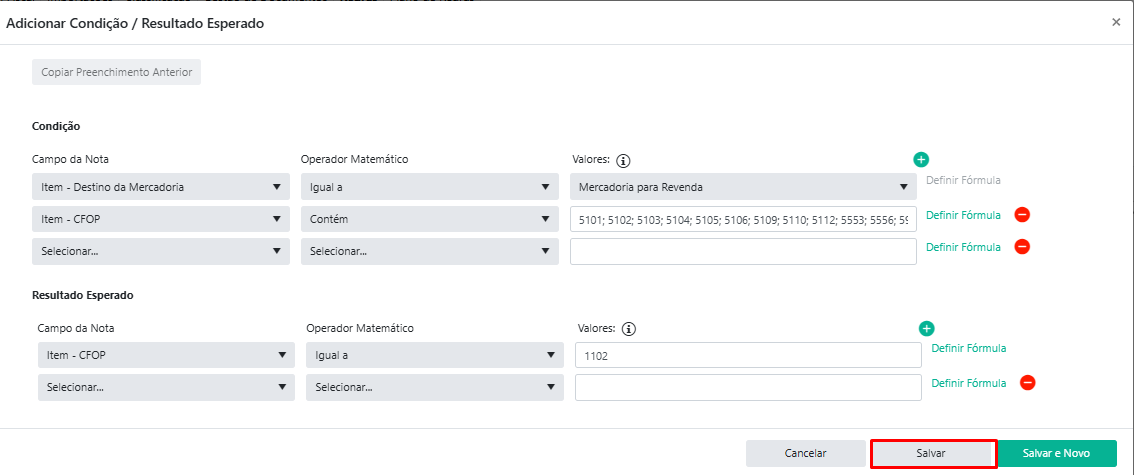Open the Contém operator dropdown
The width and height of the screenshot is (1134, 475).
[x=429, y=218]
